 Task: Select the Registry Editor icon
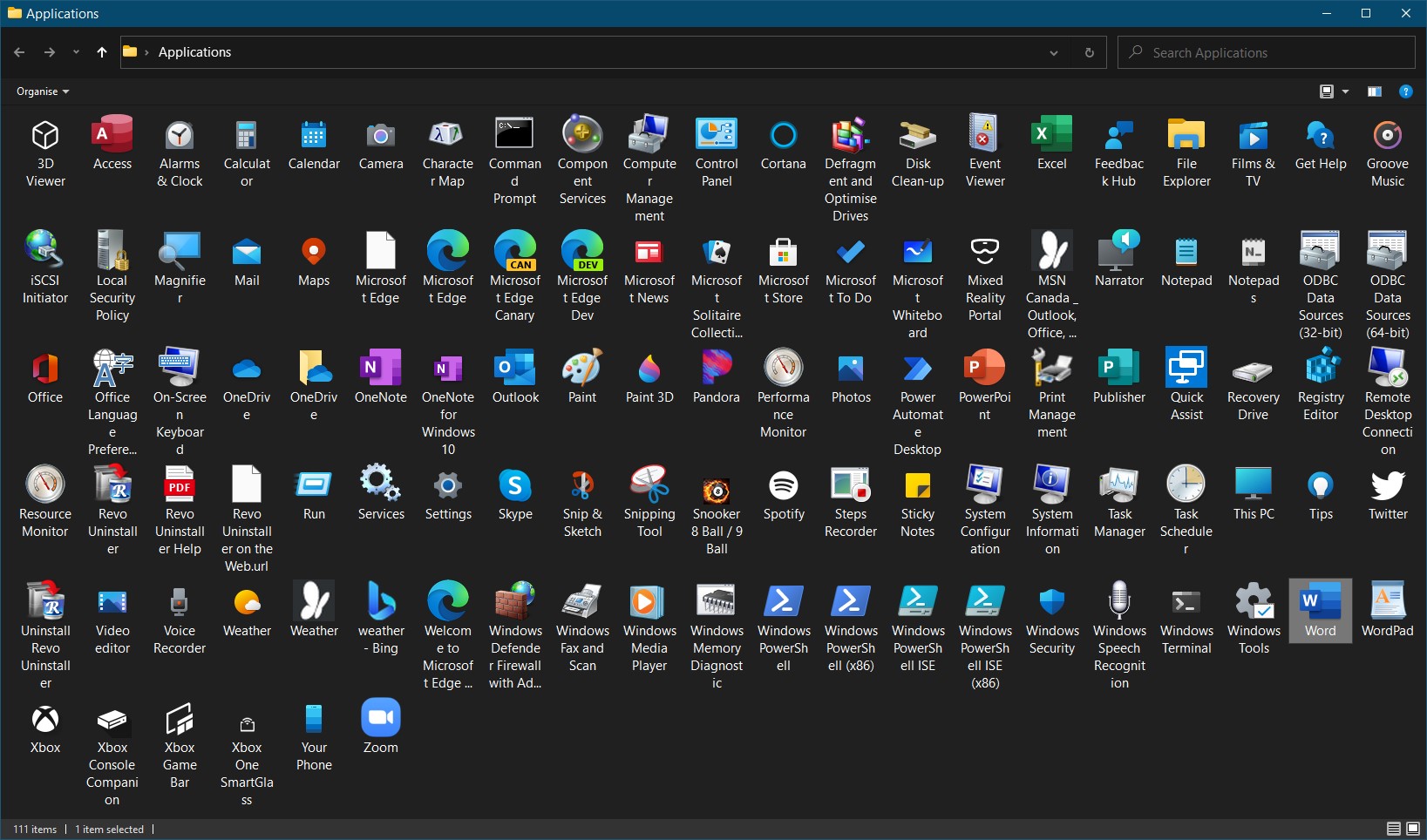point(1321,369)
